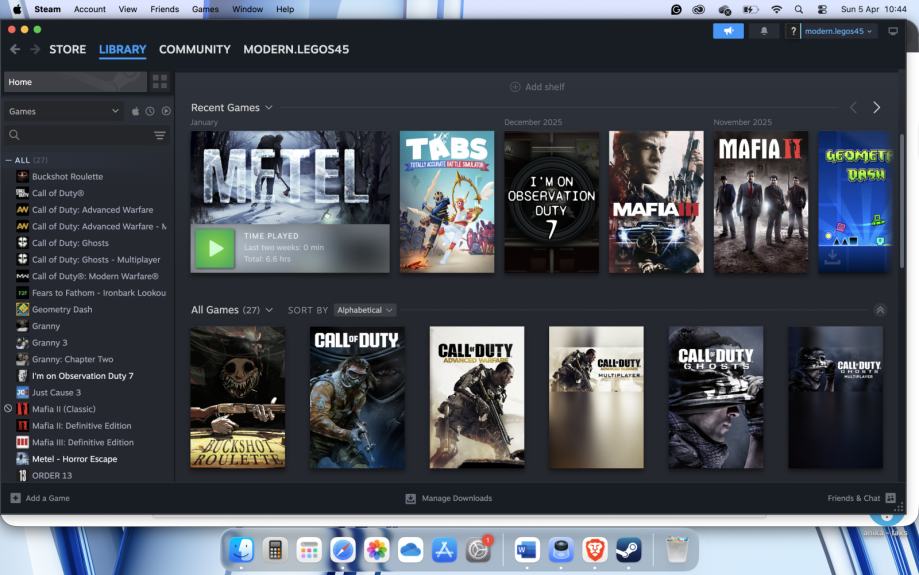
Task: Open the Friends menu
Action: pos(165,9)
